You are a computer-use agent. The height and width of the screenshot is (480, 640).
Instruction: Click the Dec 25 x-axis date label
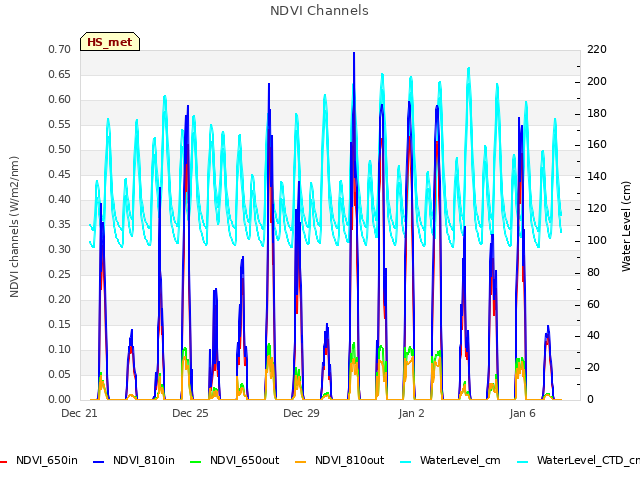(x=190, y=413)
